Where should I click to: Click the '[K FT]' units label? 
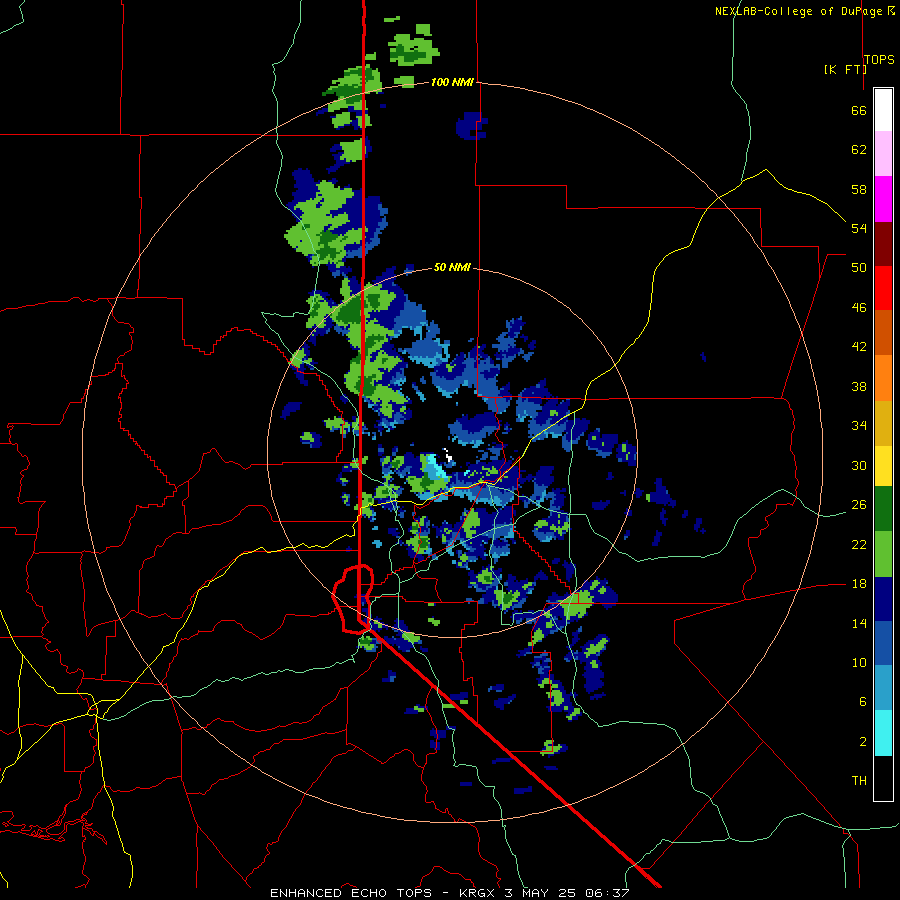click(845, 69)
